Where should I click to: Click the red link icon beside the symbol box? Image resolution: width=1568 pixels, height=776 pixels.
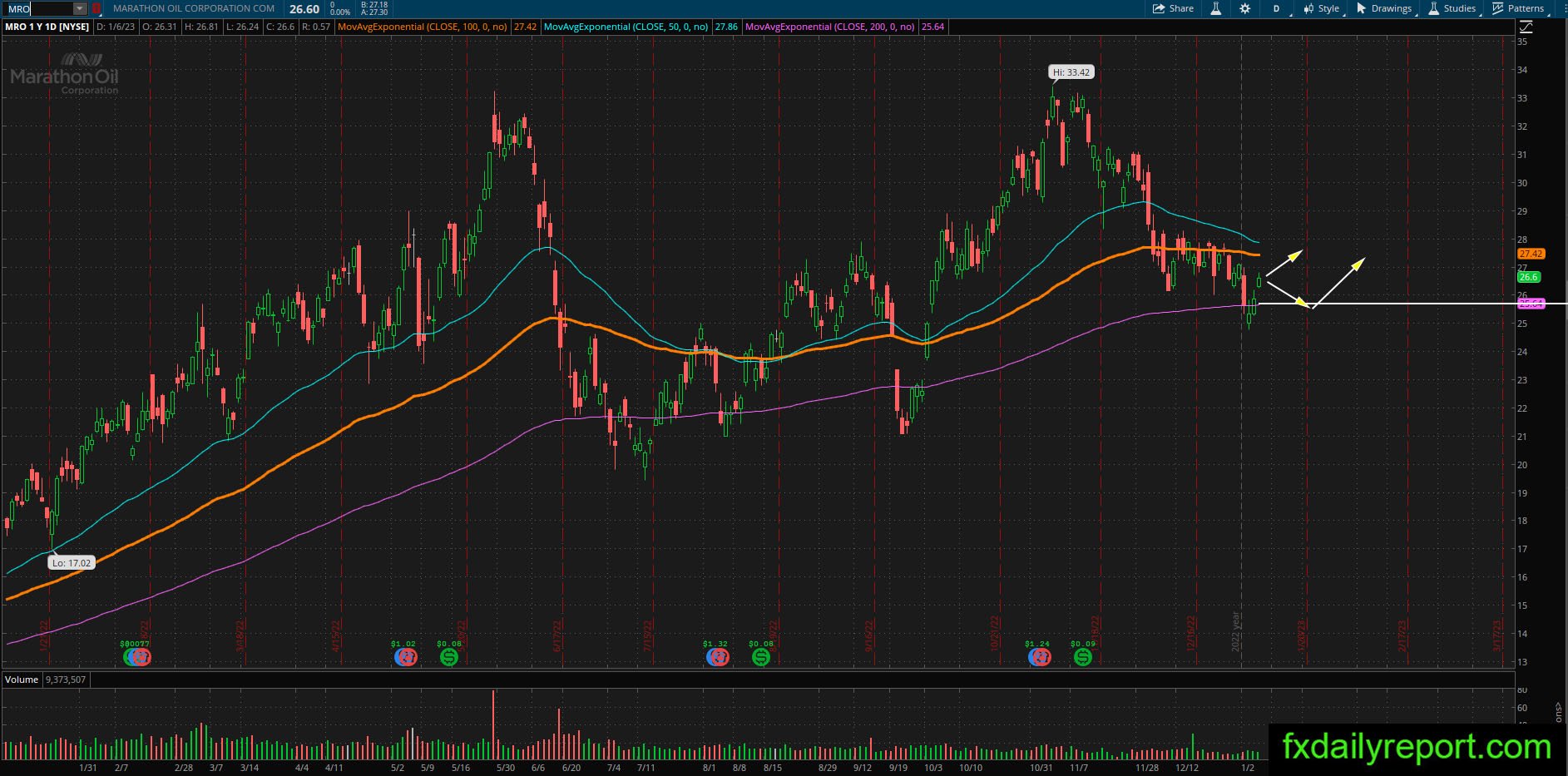point(96,8)
